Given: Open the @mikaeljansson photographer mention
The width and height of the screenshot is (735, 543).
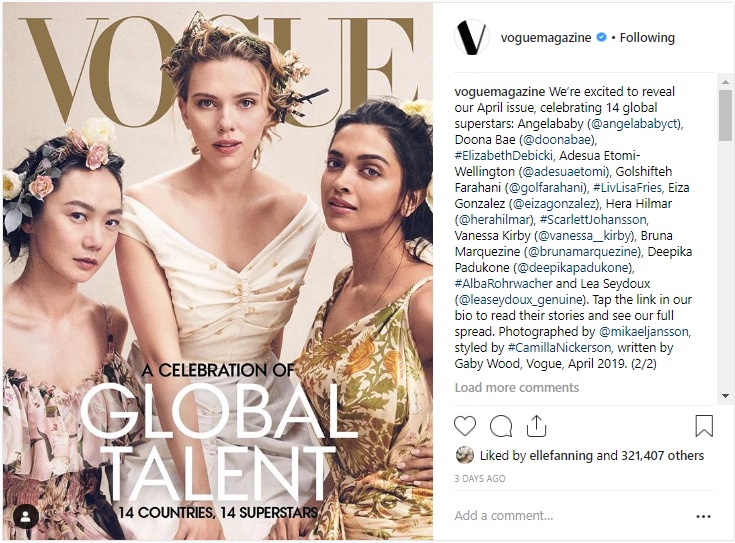Looking at the screenshot, I should pos(644,332).
